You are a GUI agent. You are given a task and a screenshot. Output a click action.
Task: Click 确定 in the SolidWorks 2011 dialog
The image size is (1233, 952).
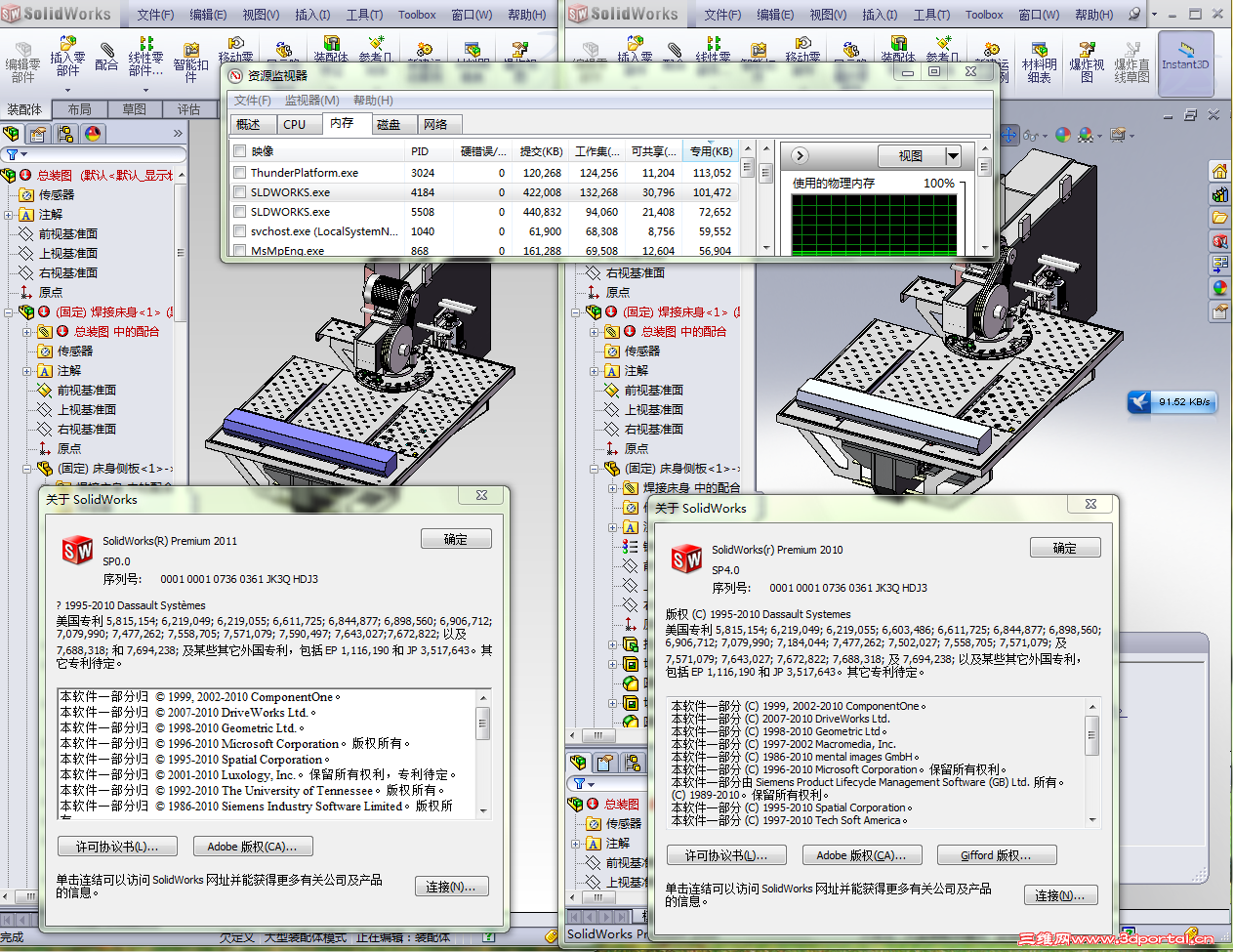pos(456,539)
